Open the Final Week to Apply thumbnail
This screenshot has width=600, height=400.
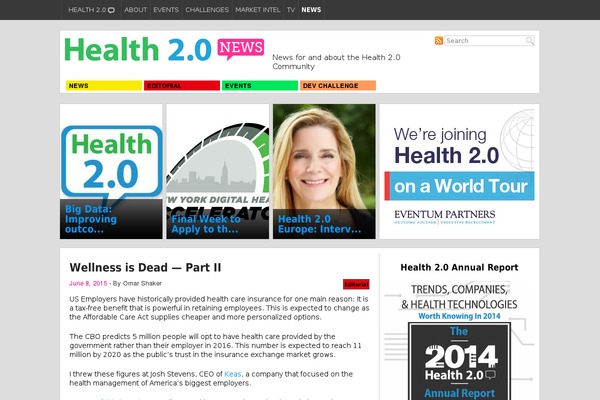218,171
